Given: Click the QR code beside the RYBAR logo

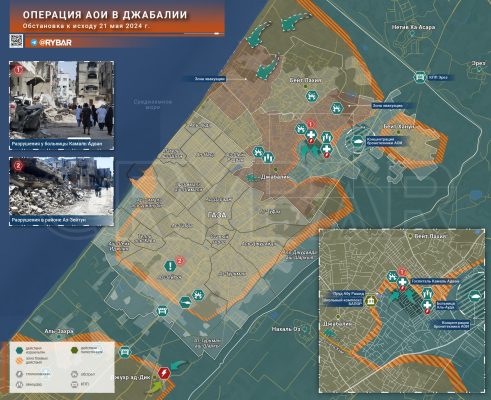Looking at the screenshot, I should pyautogui.click(x=16, y=41).
